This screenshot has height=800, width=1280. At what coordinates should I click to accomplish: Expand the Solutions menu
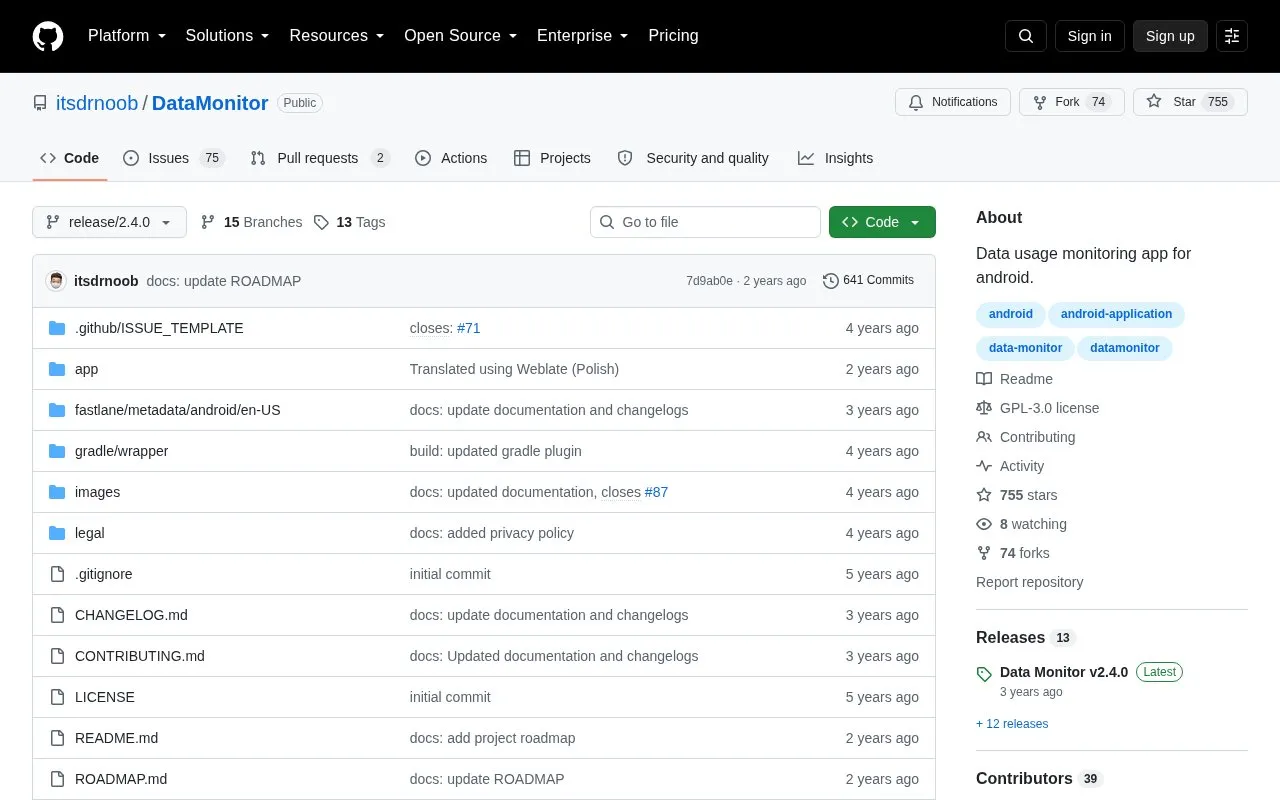pyautogui.click(x=228, y=36)
